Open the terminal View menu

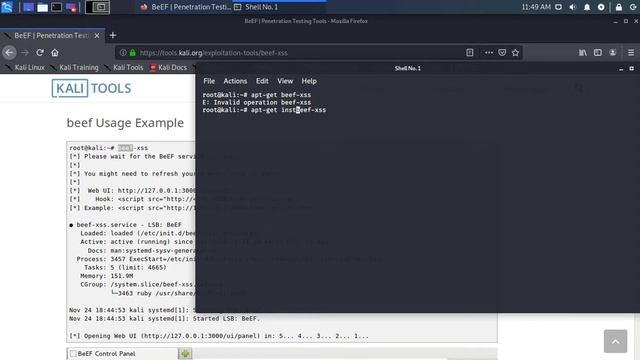click(285, 81)
